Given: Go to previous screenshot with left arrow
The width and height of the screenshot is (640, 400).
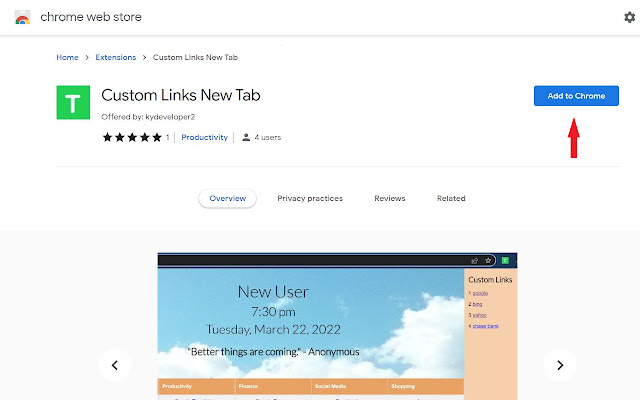Looking at the screenshot, I should click(x=114, y=365).
